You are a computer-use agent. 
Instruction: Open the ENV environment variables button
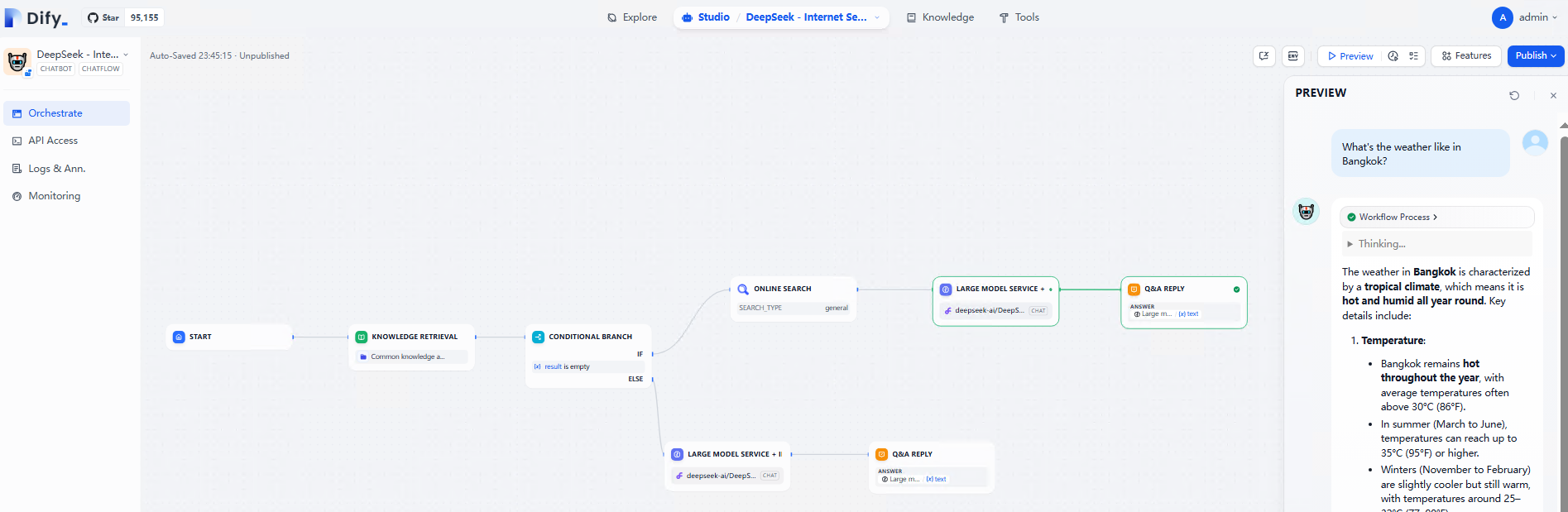1293,56
